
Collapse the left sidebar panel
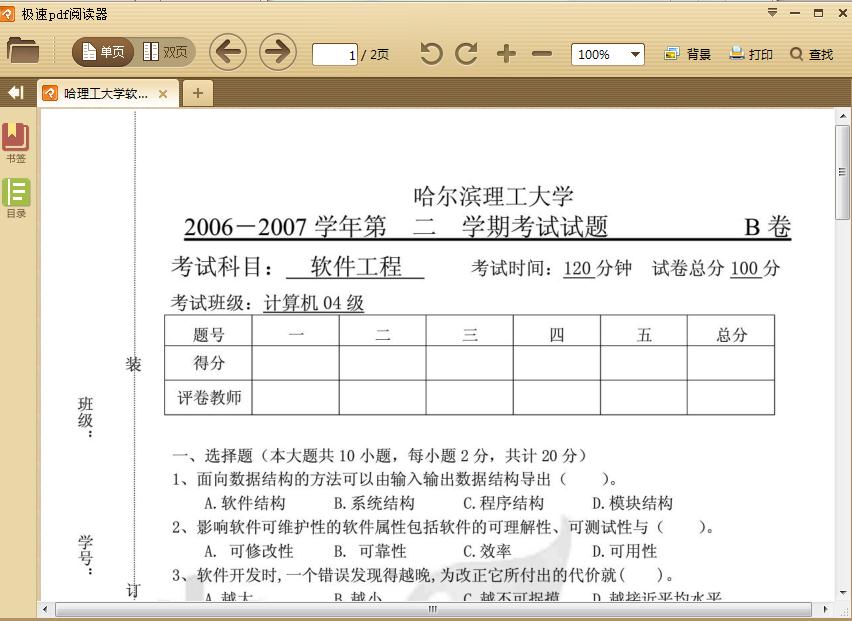(15, 92)
